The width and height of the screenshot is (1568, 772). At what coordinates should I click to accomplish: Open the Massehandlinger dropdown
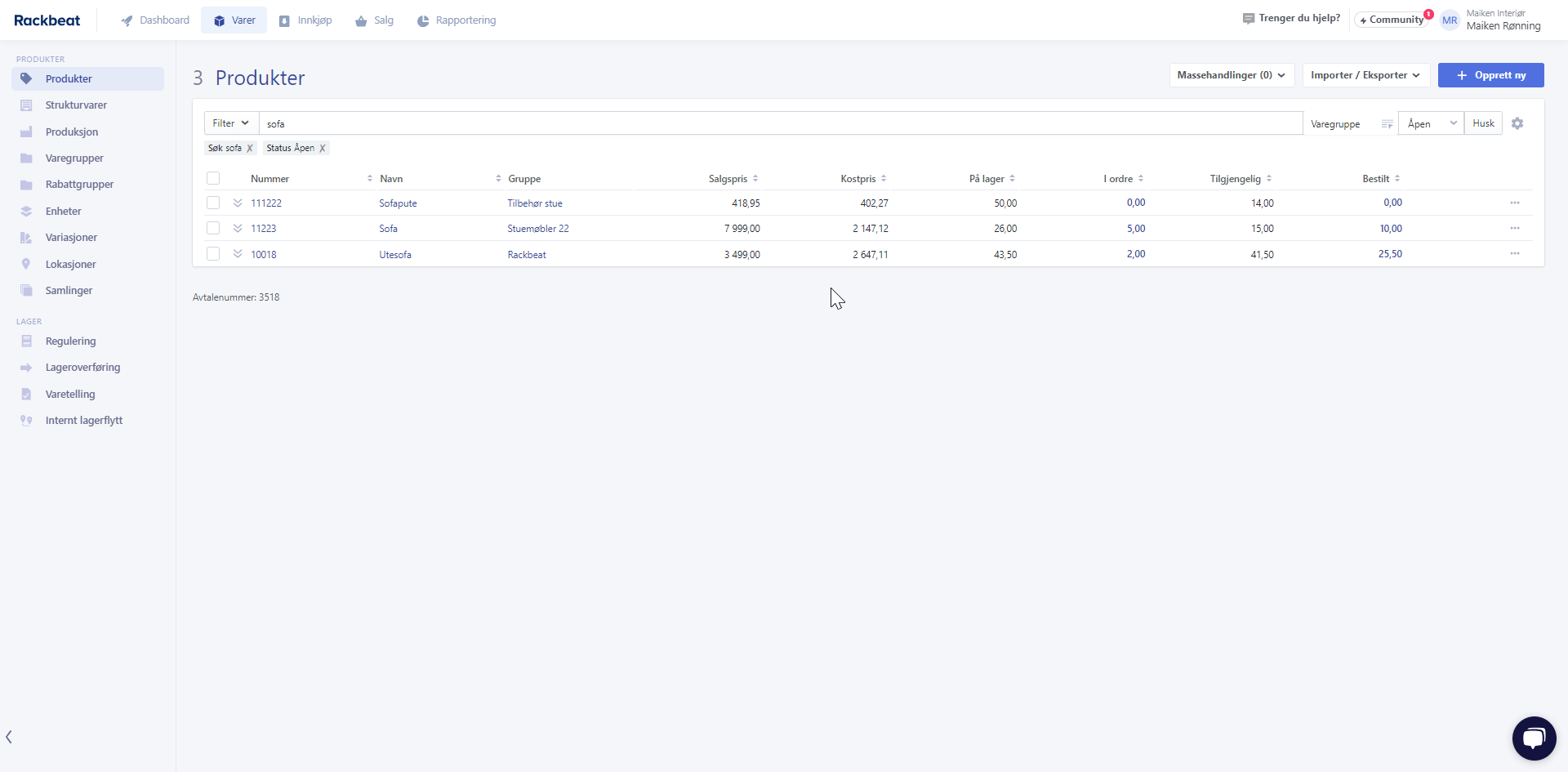point(1230,74)
